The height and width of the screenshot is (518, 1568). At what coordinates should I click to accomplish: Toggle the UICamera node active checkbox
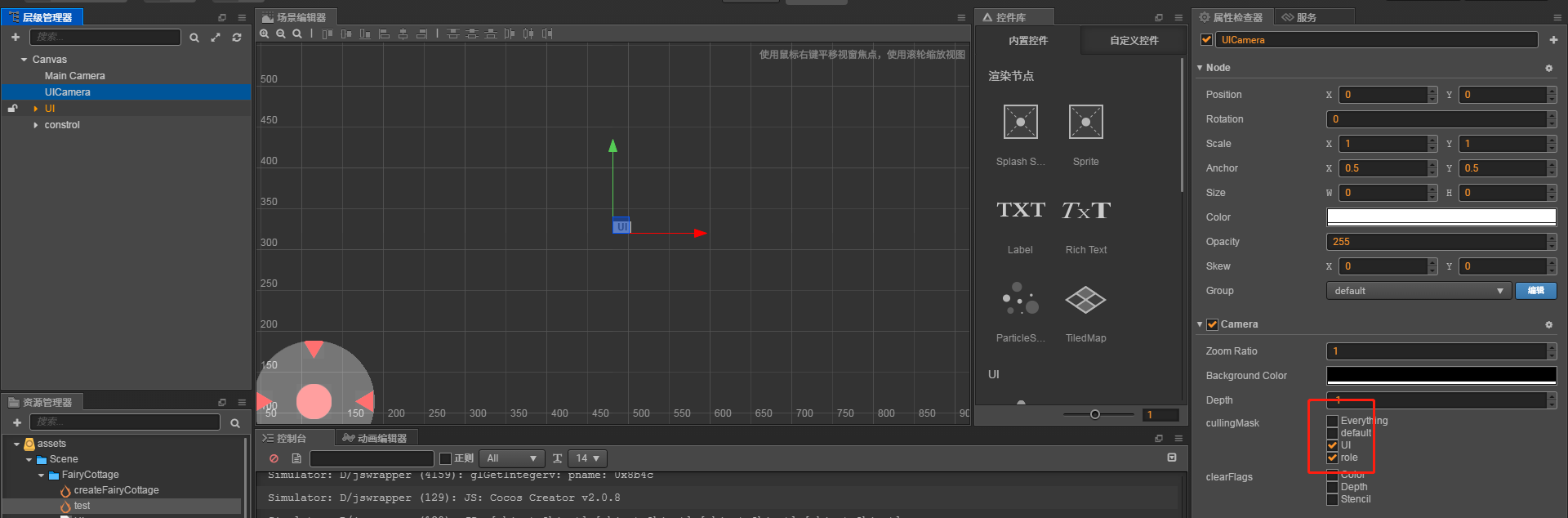coord(1206,39)
